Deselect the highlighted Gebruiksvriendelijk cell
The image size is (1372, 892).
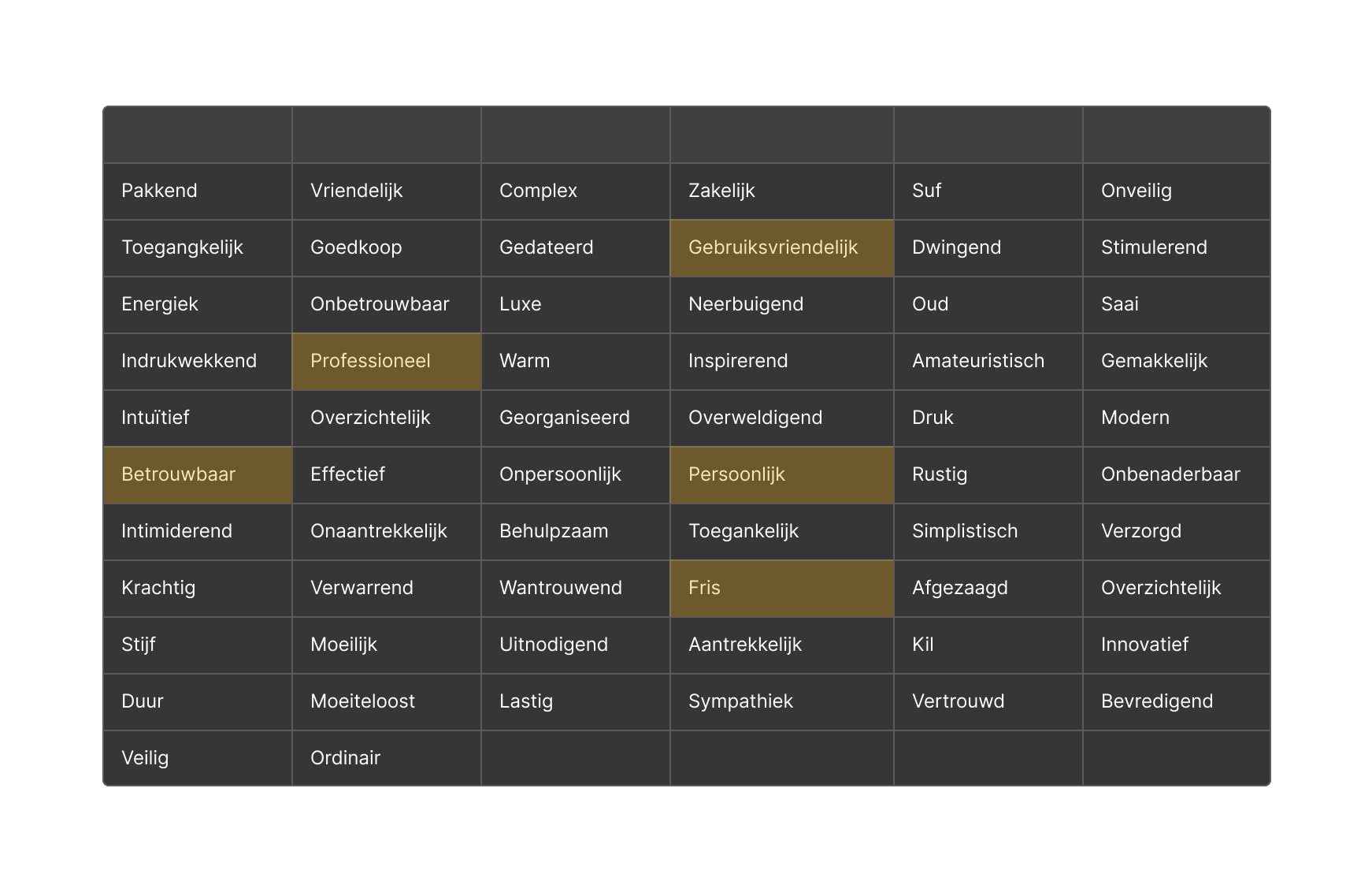tap(781, 247)
